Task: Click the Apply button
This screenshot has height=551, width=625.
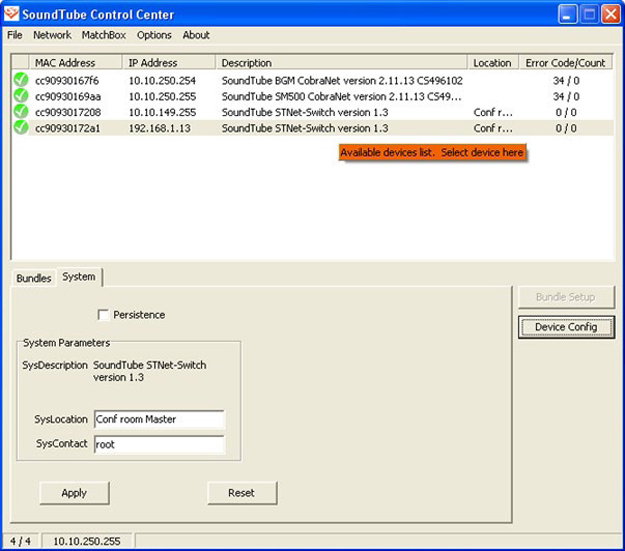Action: [x=74, y=493]
